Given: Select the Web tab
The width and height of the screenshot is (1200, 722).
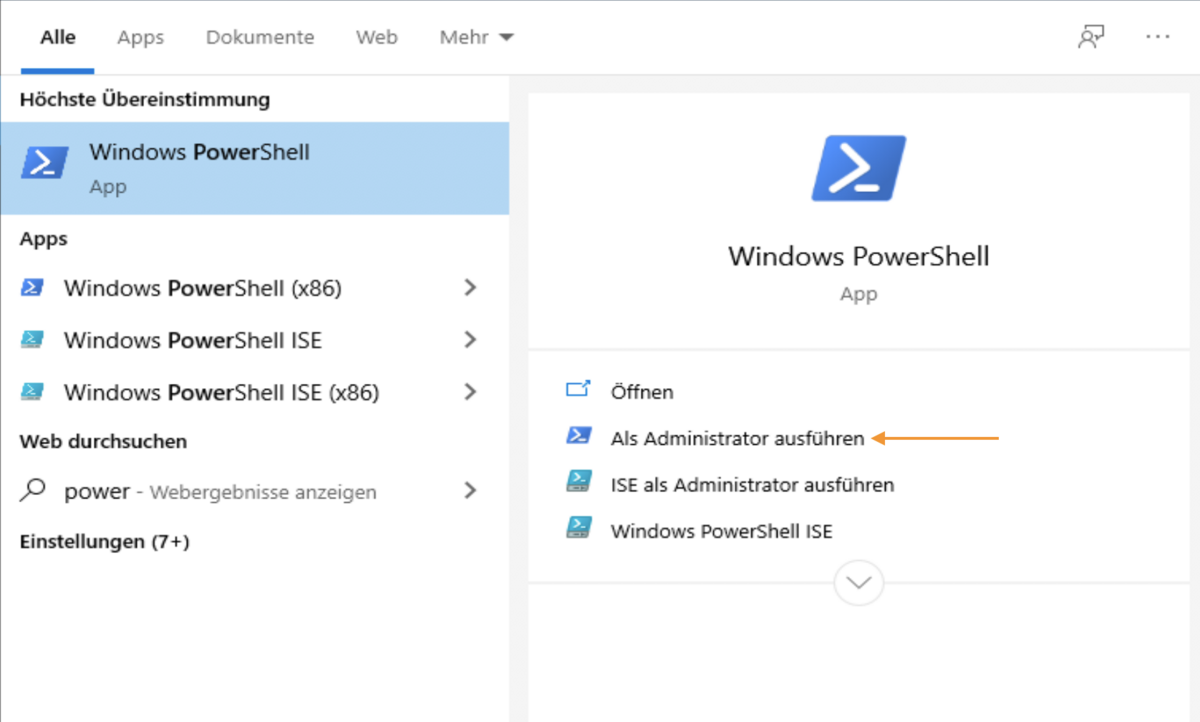Looking at the screenshot, I should pyautogui.click(x=376, y=37).
